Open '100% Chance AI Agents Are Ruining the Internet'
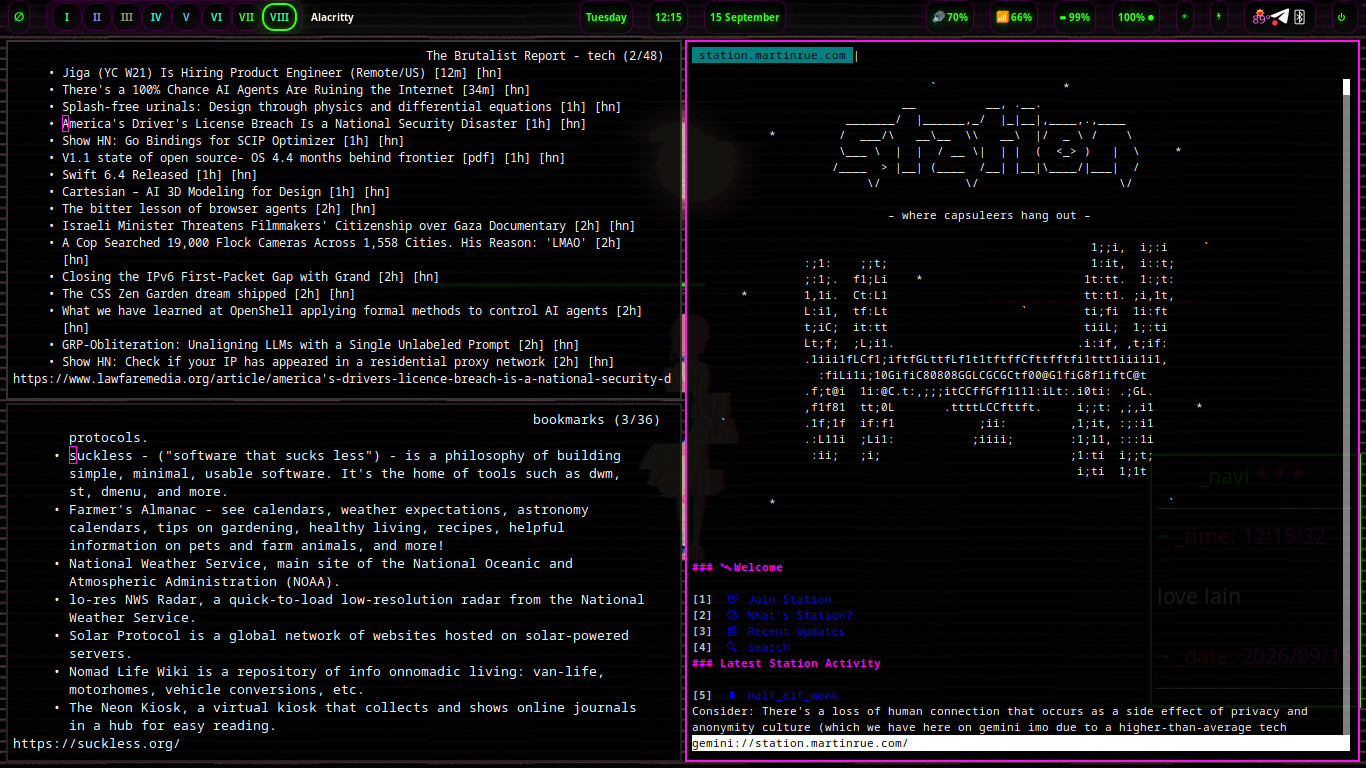This screenshot has height=768, width=1366. click(x=296, y=90)
